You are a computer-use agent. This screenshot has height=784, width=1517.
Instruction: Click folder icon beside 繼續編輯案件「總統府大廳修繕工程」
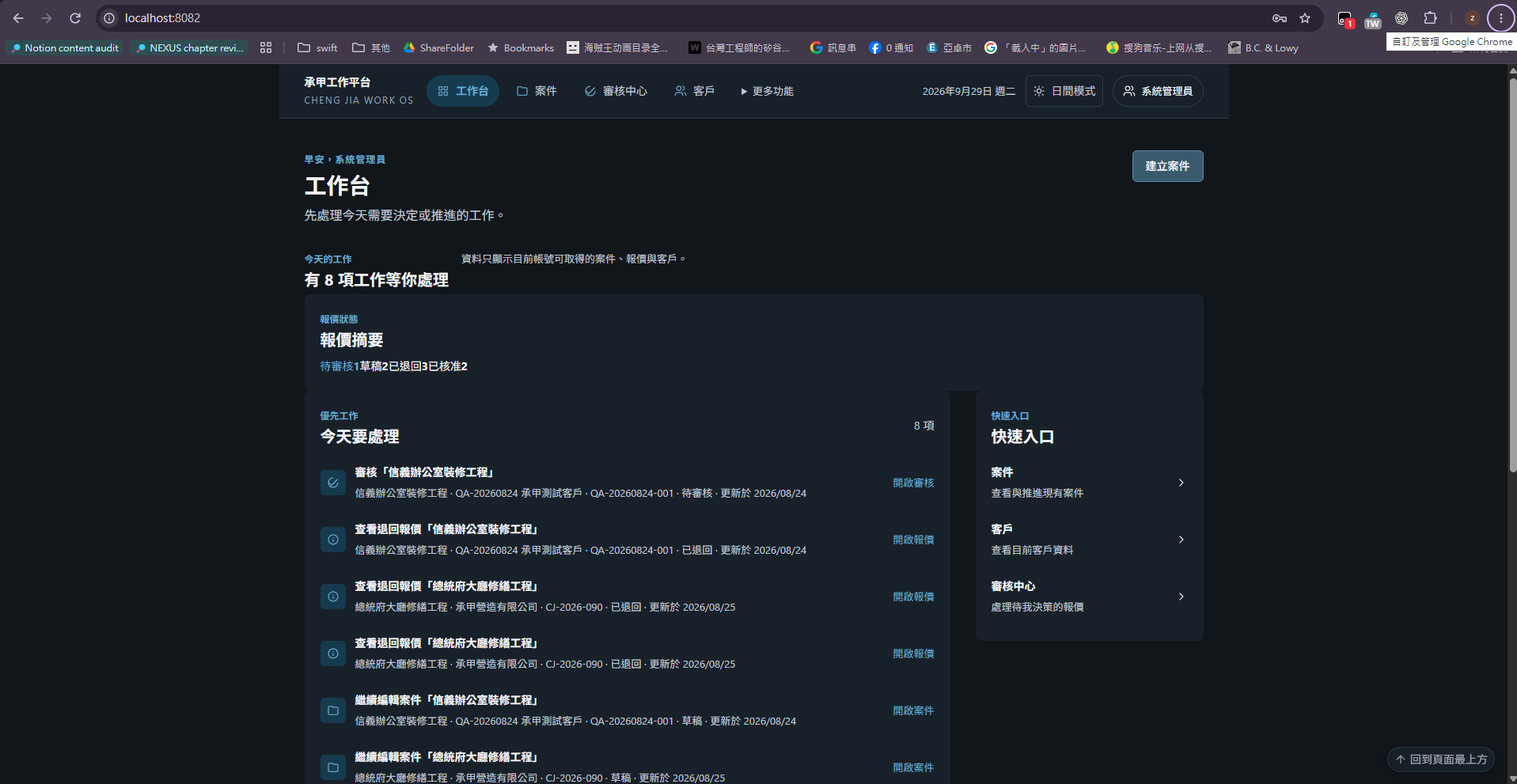coord(333,767)
